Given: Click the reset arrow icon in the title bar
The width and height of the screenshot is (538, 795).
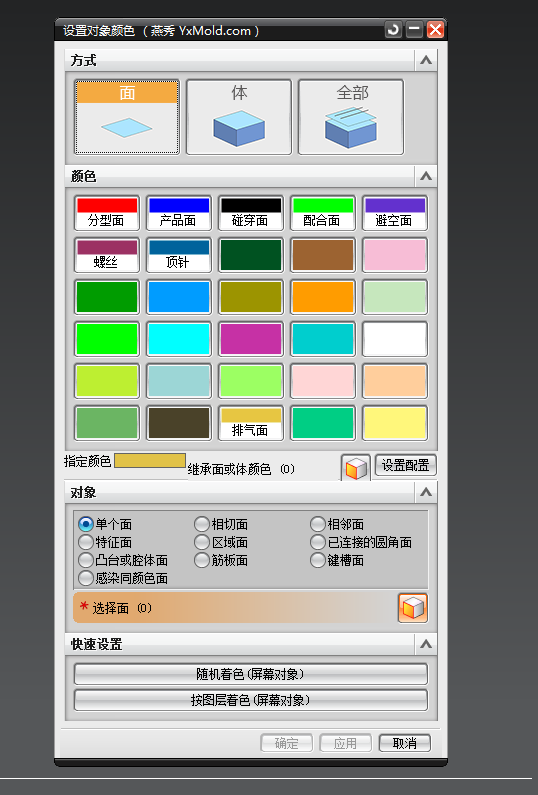Looking at the screenshot, I should pos(393,30).
